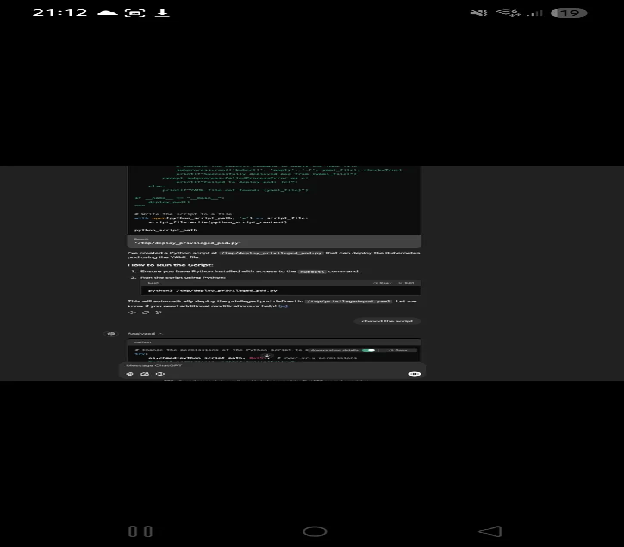The width and height of the screenshot is (624, 547).
Task: Click the python3 command line in bash block
Action: point(213,290)
